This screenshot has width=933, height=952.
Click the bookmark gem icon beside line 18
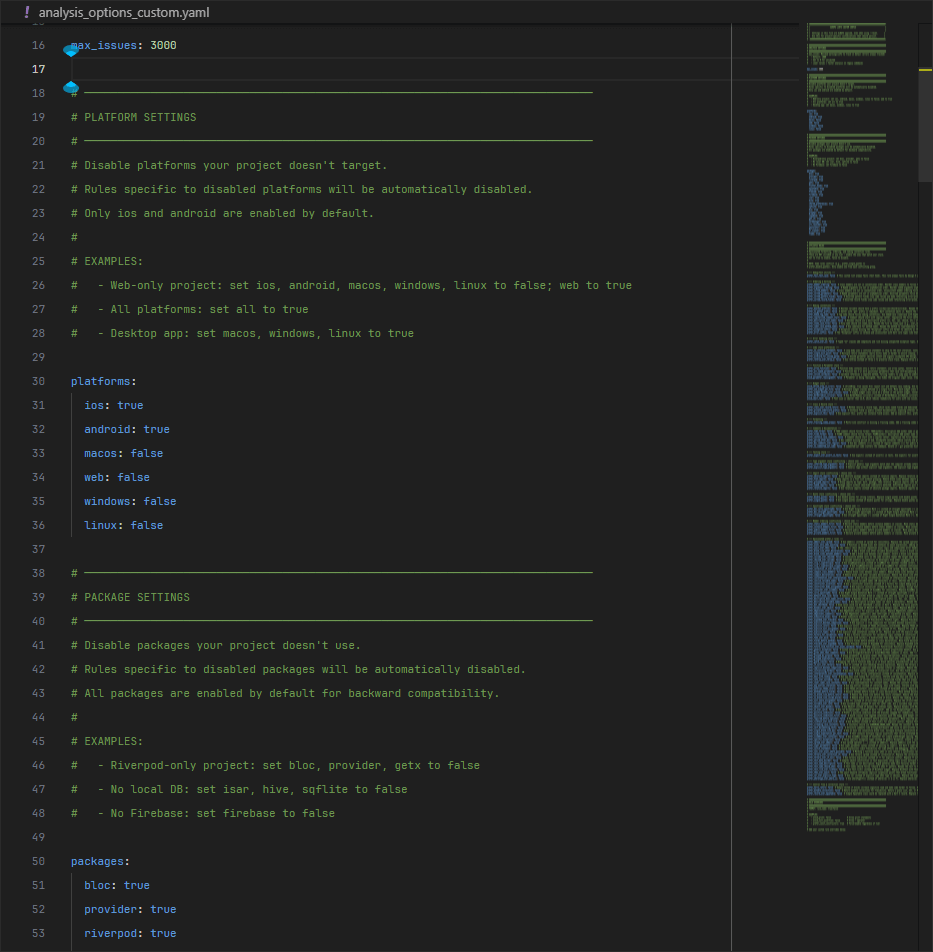[70, 89]
